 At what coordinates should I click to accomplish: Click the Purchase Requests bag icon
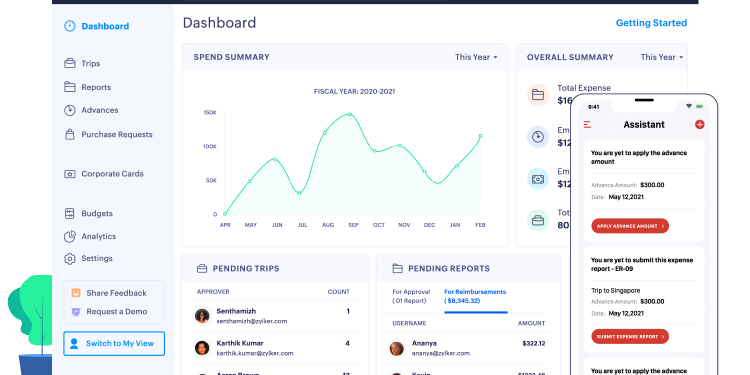click(70, 134)
